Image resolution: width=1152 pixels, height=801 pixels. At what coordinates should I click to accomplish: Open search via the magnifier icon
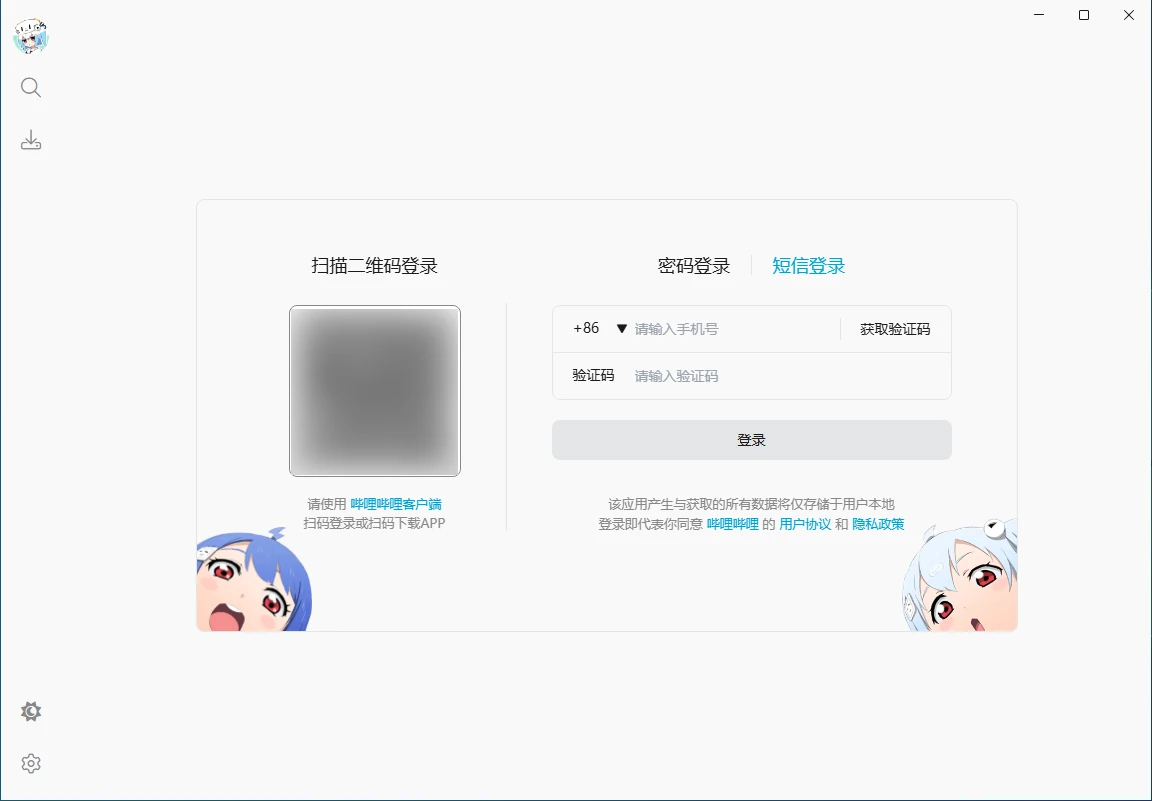pos(31,88)
